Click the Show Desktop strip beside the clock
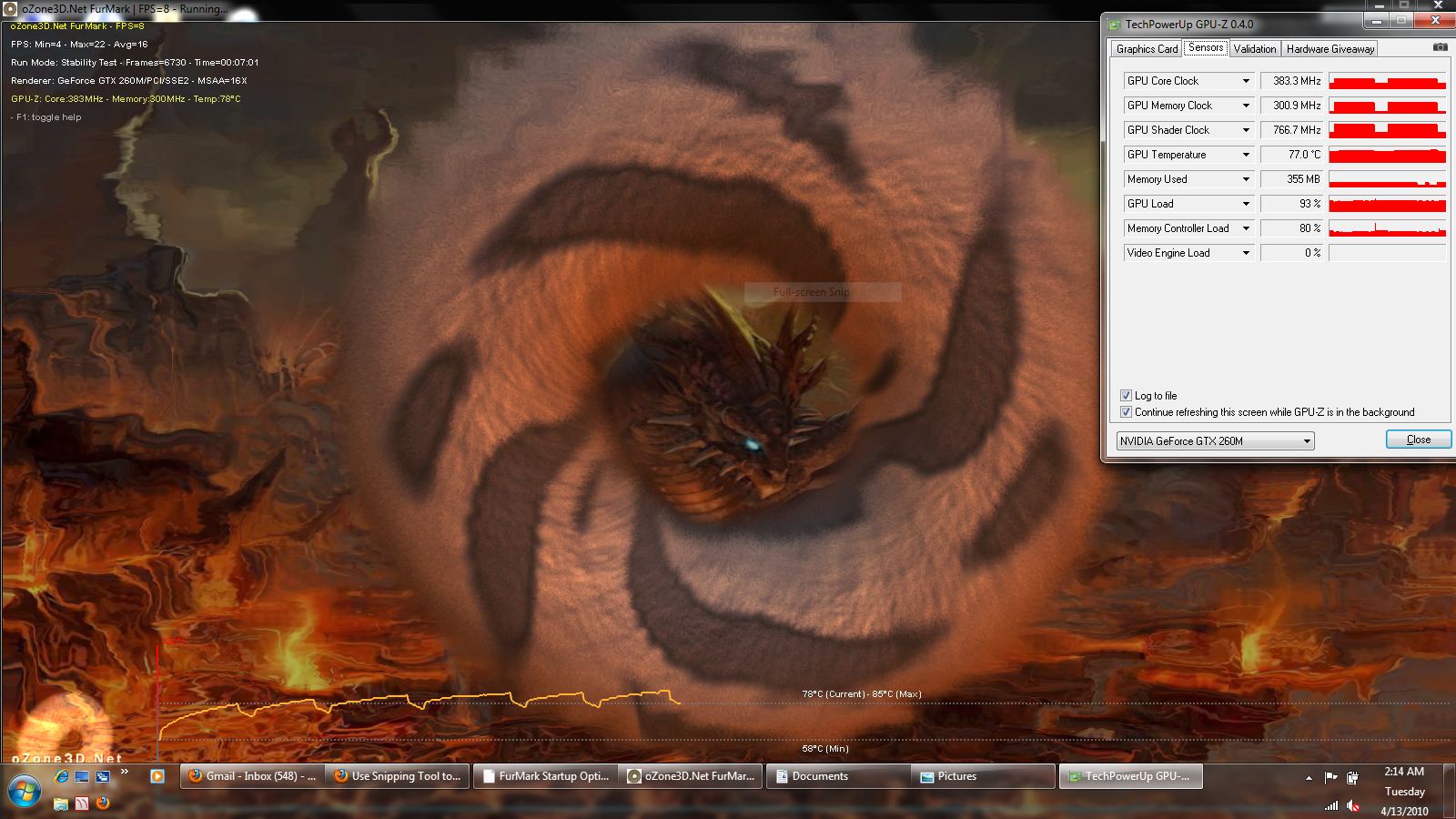The width and height of the screenshot is (1456, 819). pyautogui.click(x=1447, y=791)
